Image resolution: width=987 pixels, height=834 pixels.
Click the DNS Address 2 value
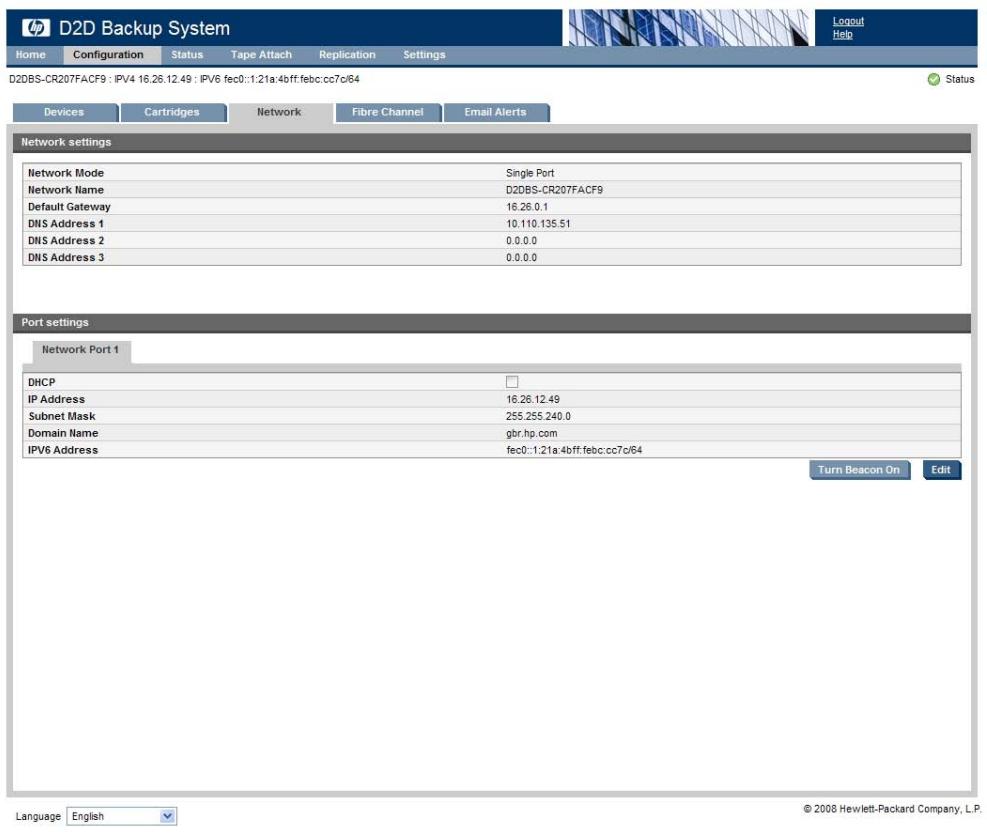click(521, 241)
